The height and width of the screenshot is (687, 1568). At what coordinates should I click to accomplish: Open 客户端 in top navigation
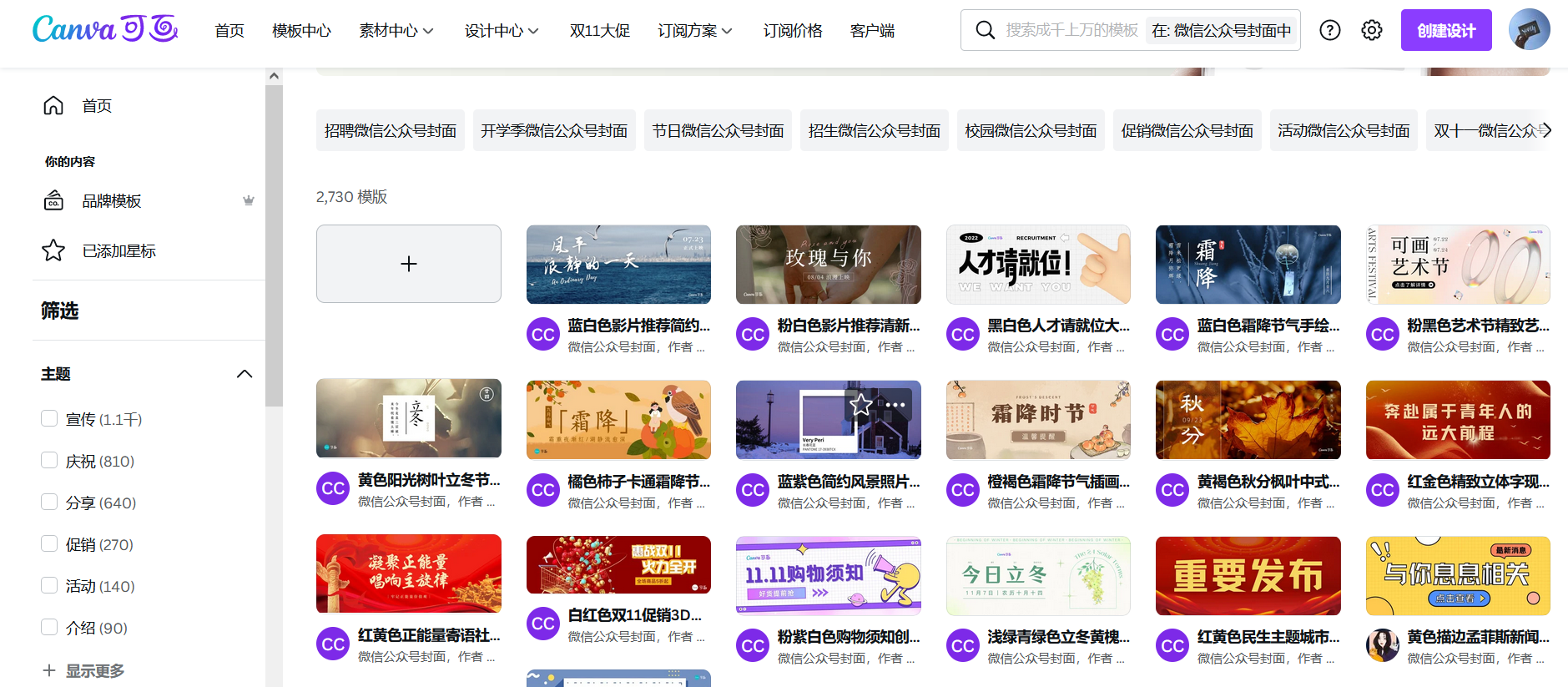tap(872, 31)
